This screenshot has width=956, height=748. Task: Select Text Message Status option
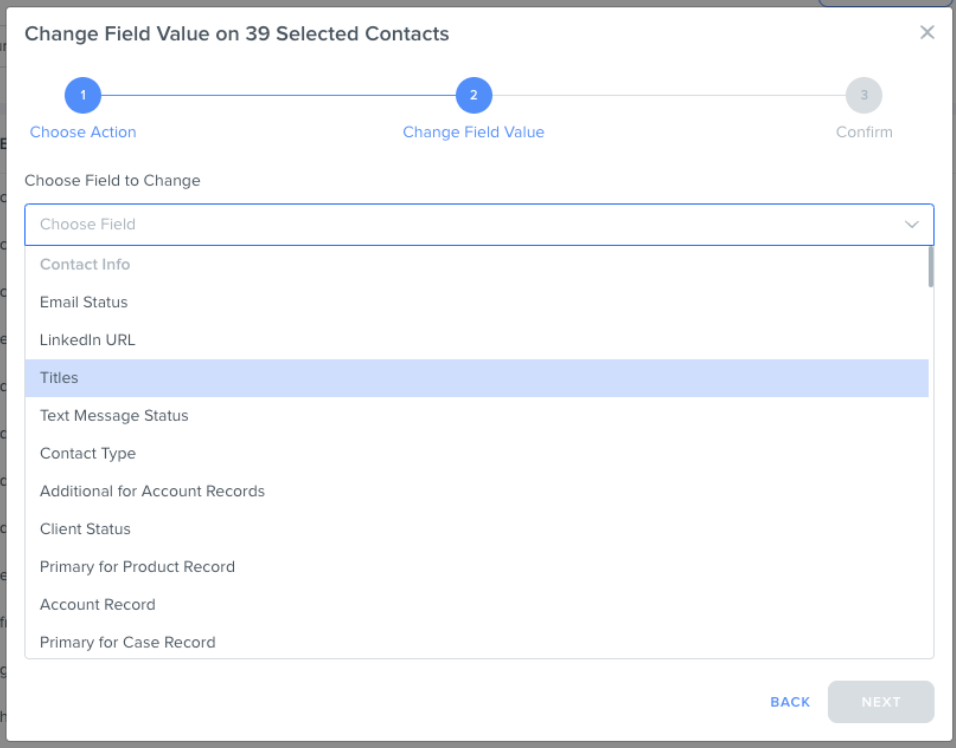click(477, 416)
